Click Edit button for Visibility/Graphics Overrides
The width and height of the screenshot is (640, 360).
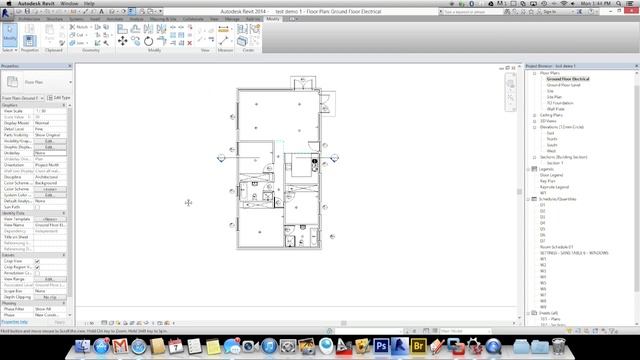[49, 141]
